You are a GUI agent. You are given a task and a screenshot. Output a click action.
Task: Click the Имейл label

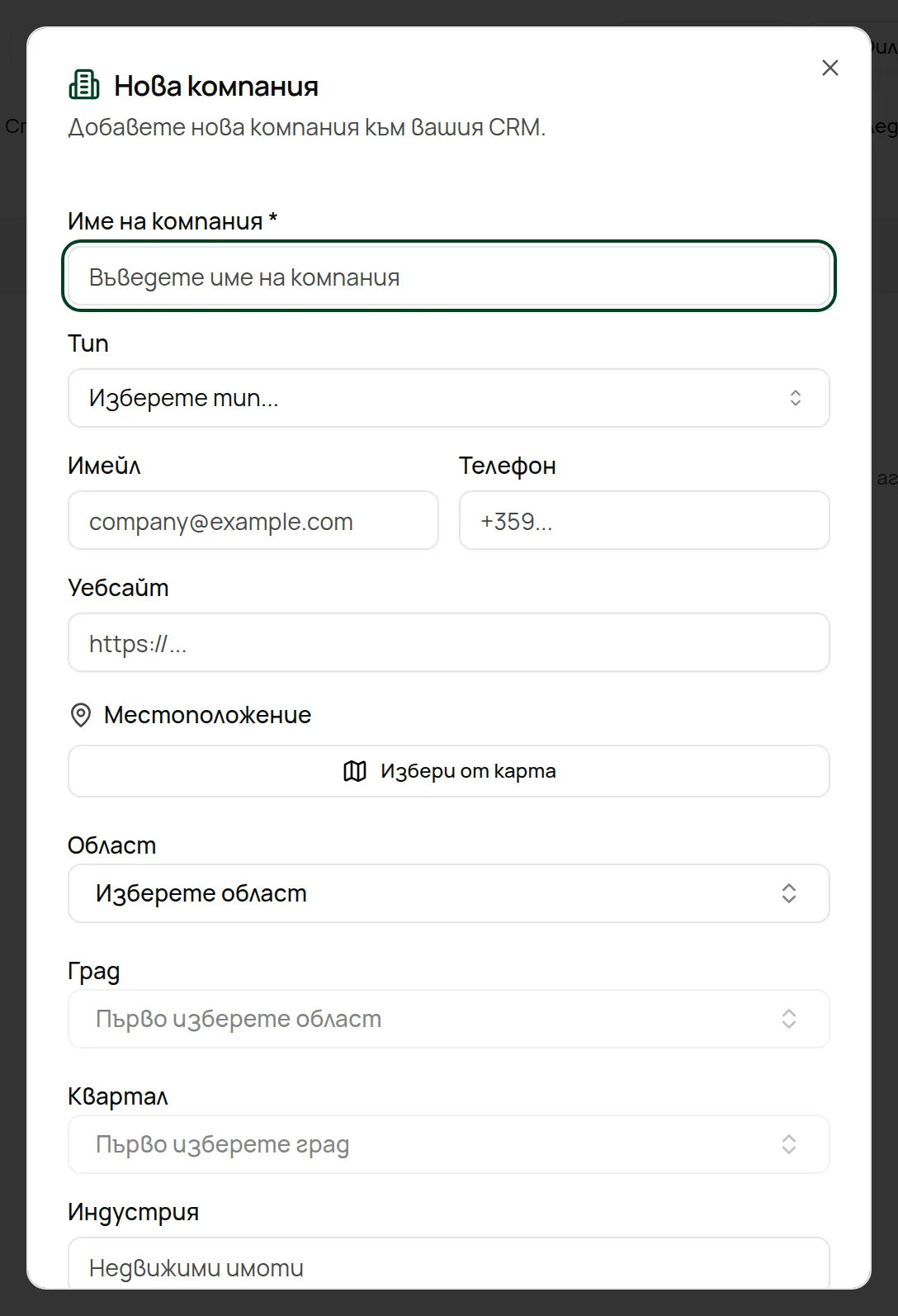point(104,466)
